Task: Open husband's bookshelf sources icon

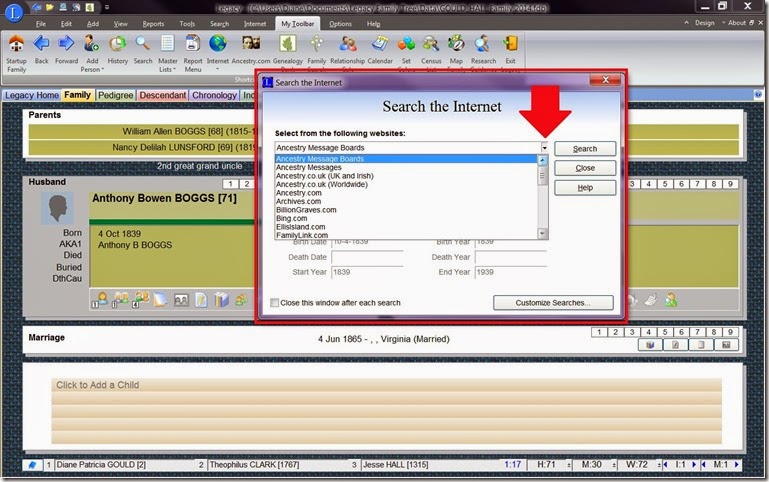Action: point(221,300)
